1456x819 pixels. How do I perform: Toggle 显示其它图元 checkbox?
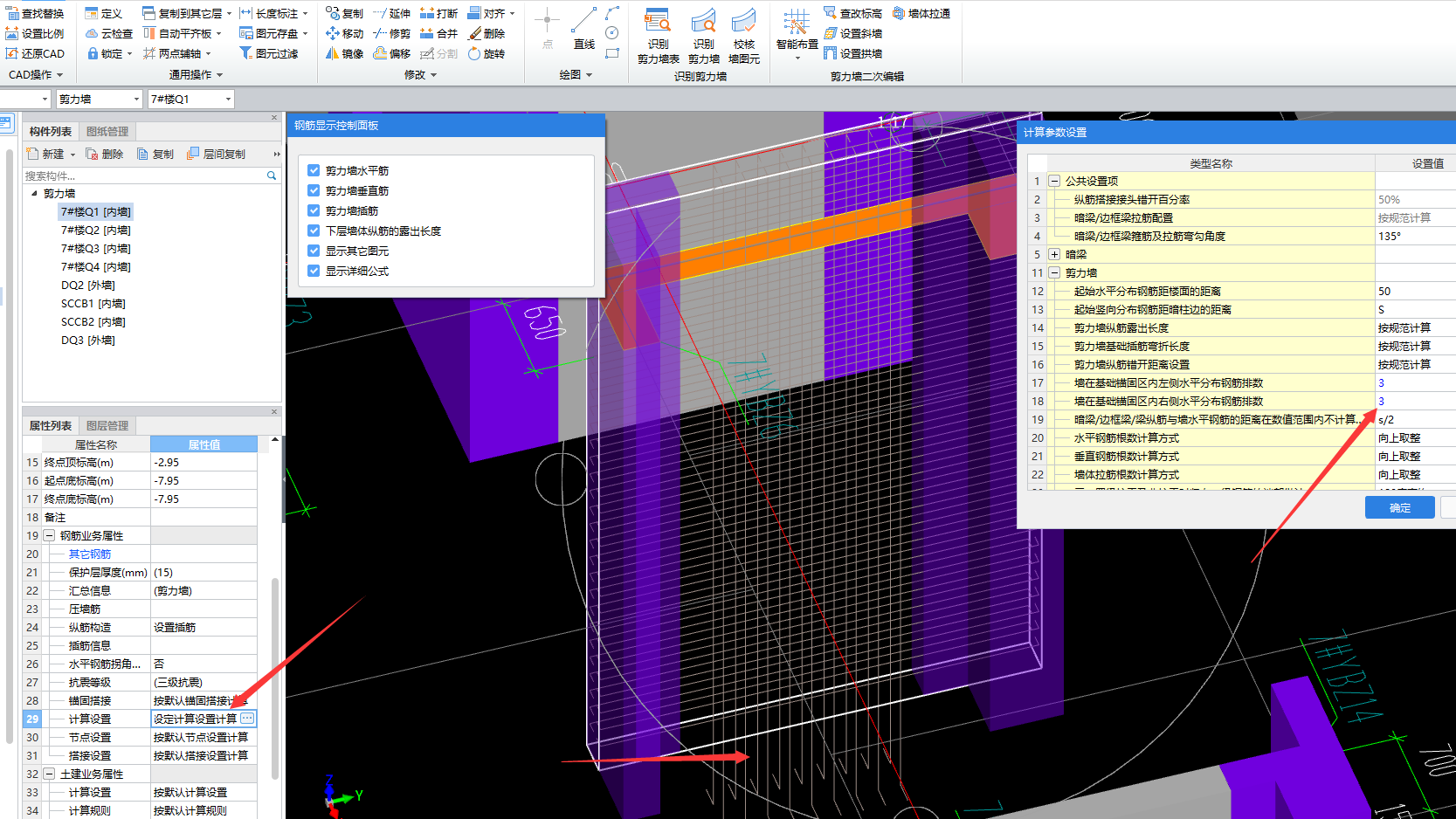(x=314, y=251)
